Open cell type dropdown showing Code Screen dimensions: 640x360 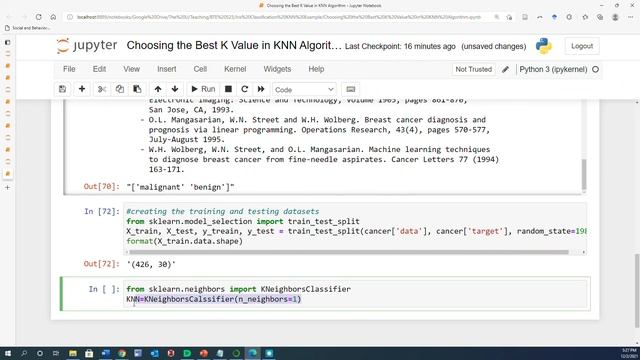pos(304,89)
